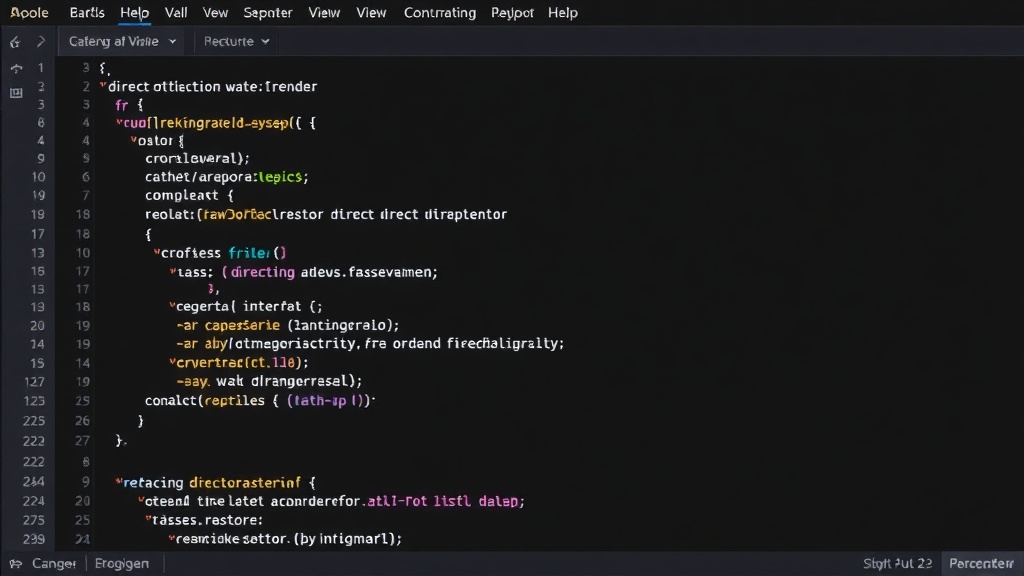Click the 'compleatt {' code line

click(189, 195)
